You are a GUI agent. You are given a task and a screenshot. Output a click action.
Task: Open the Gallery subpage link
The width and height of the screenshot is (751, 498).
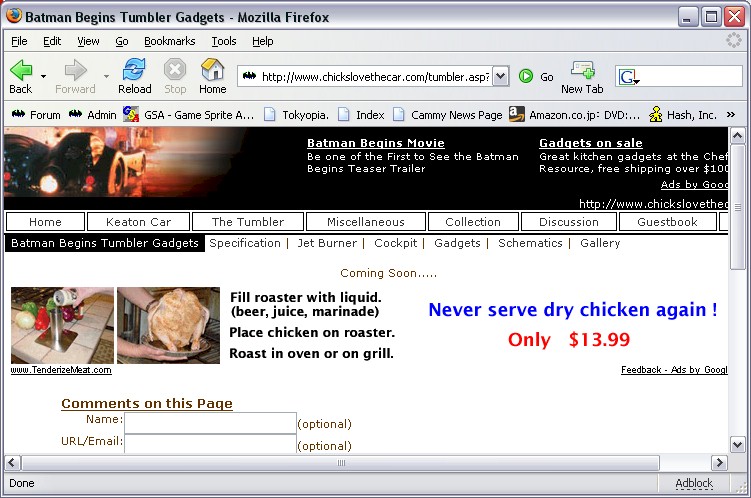(600, 243)
